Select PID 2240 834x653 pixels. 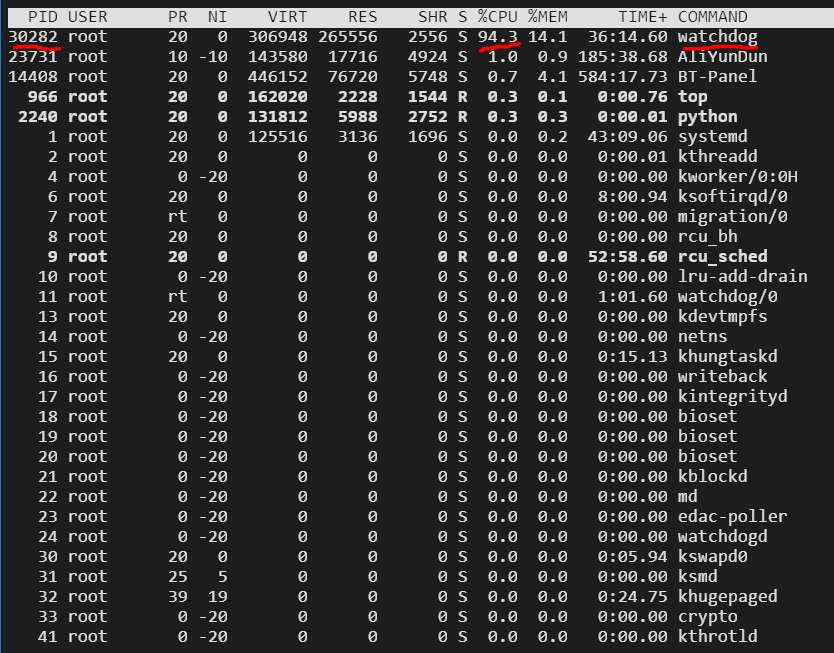pyautogui.click(x=38, y=117)
